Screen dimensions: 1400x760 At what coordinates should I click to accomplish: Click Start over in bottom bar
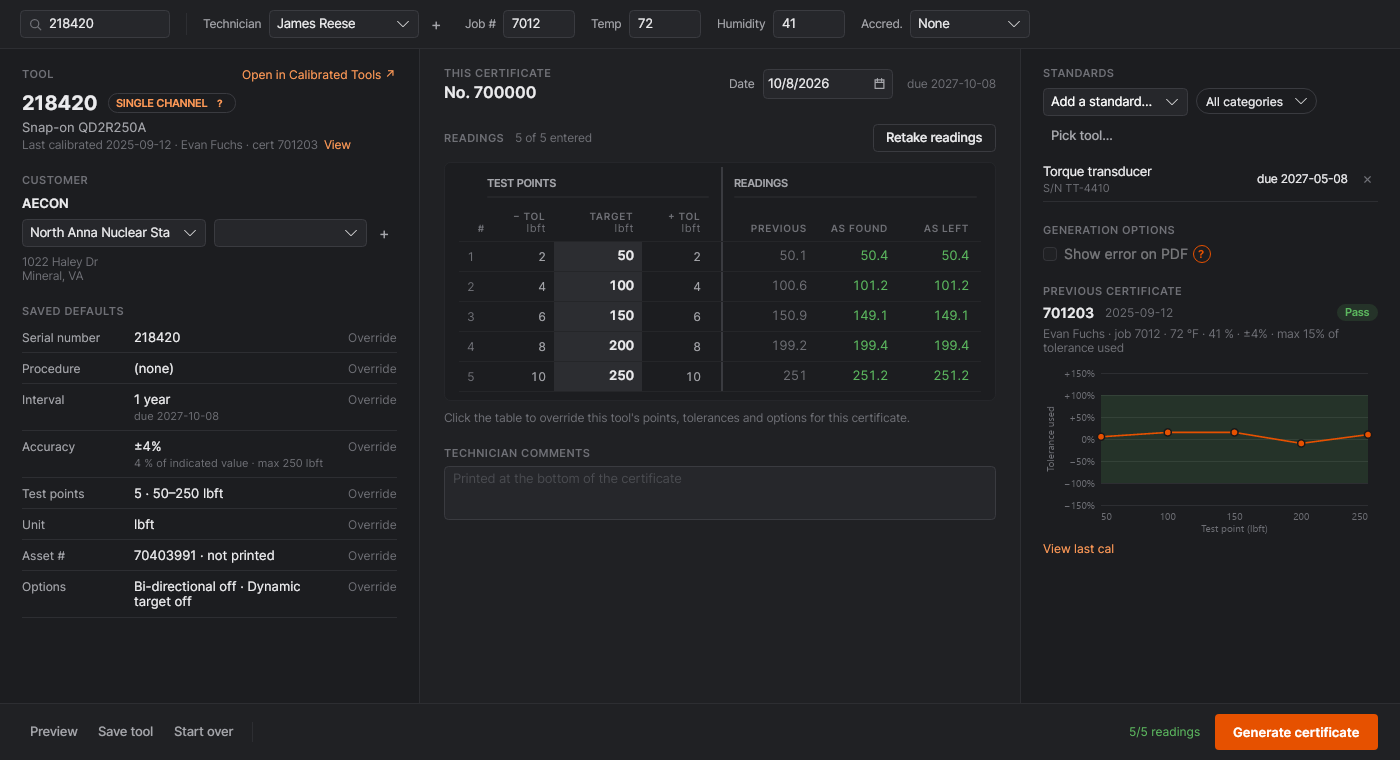[x=204, y=731]
